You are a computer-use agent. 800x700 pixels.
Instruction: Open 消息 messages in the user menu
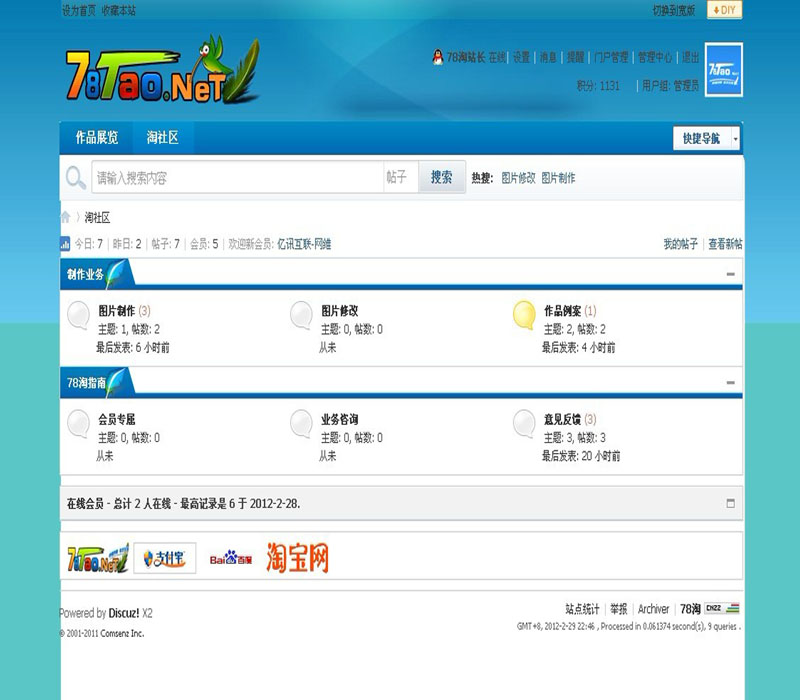pos(548,57)
